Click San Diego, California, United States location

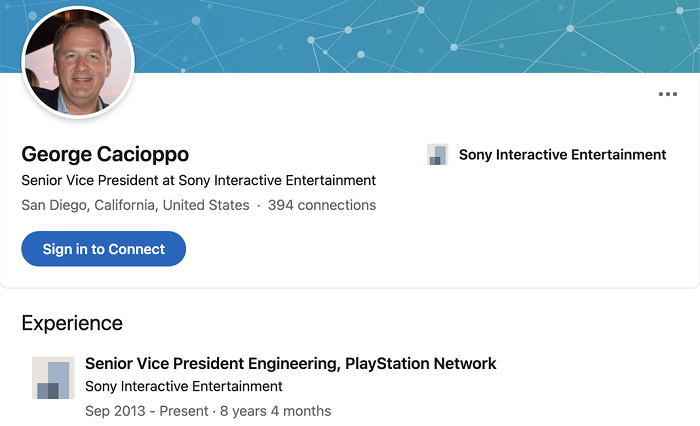click(x=135, y=205)
